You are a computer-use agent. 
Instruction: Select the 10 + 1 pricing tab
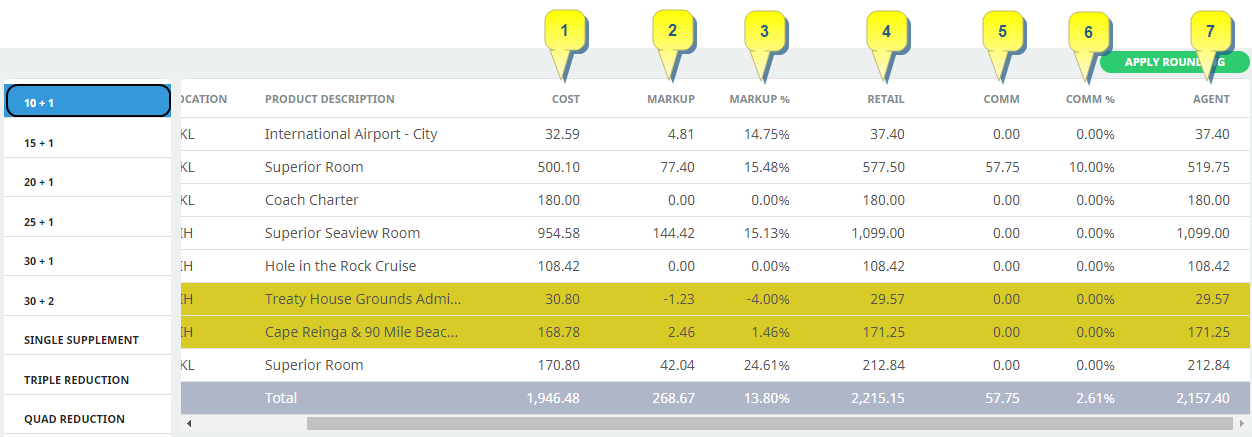pos(87,101)
